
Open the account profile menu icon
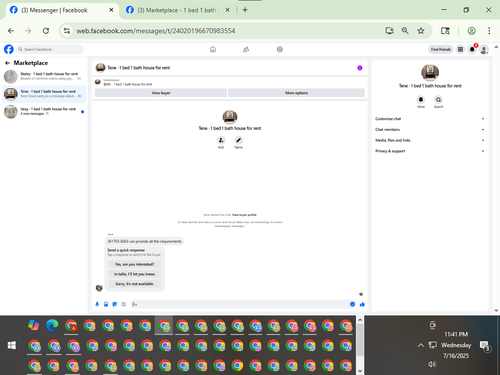coord(484,50)
